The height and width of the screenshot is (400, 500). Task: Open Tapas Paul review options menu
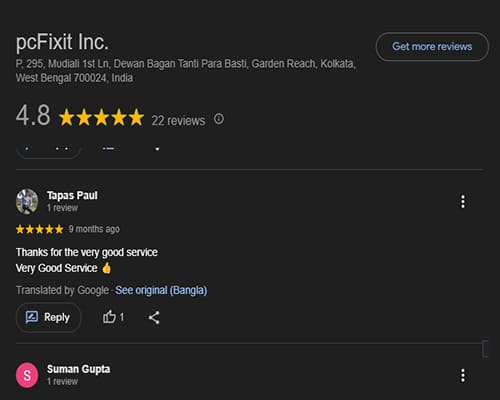click(x=463, y=202)
